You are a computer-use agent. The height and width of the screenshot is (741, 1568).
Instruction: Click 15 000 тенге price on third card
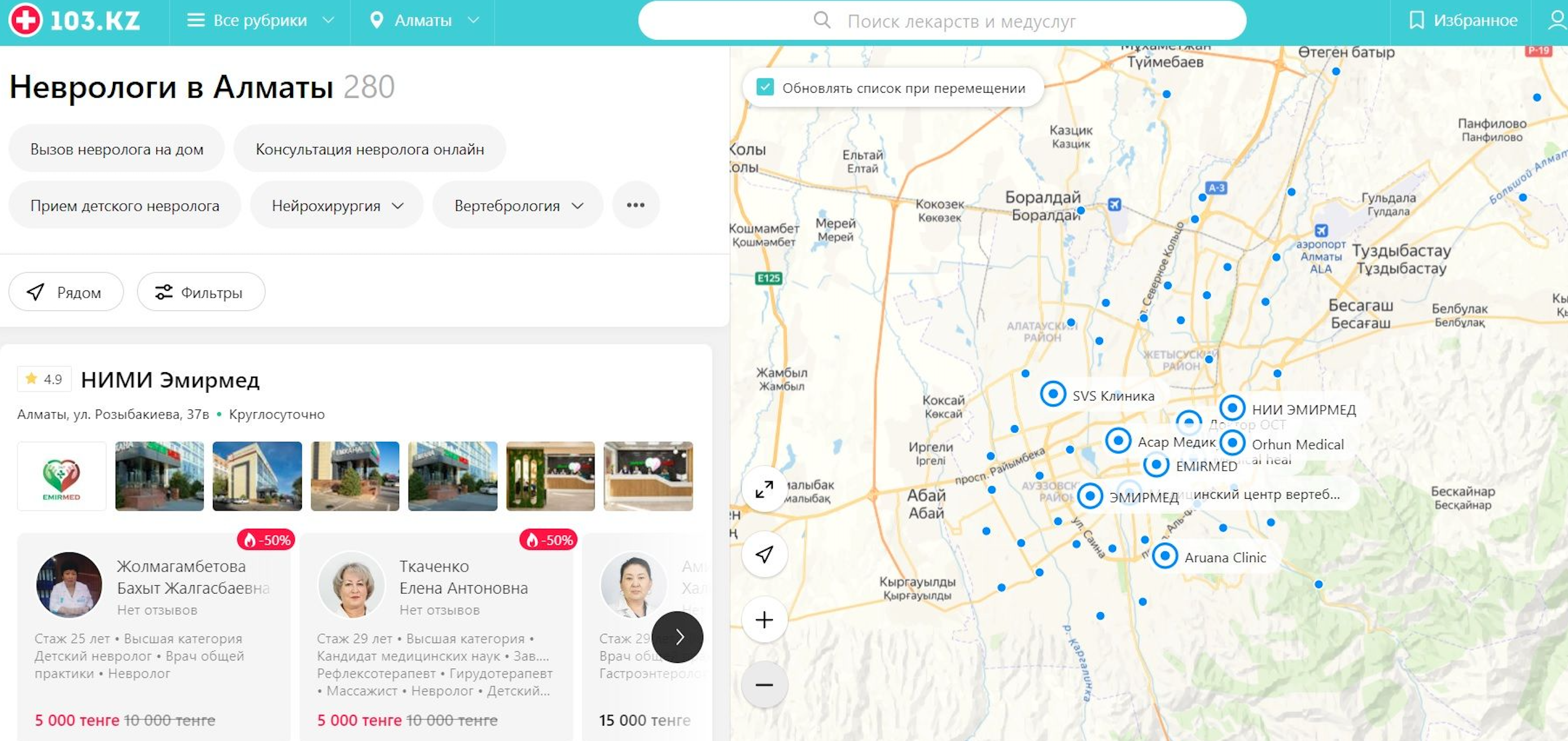[645, 720]
